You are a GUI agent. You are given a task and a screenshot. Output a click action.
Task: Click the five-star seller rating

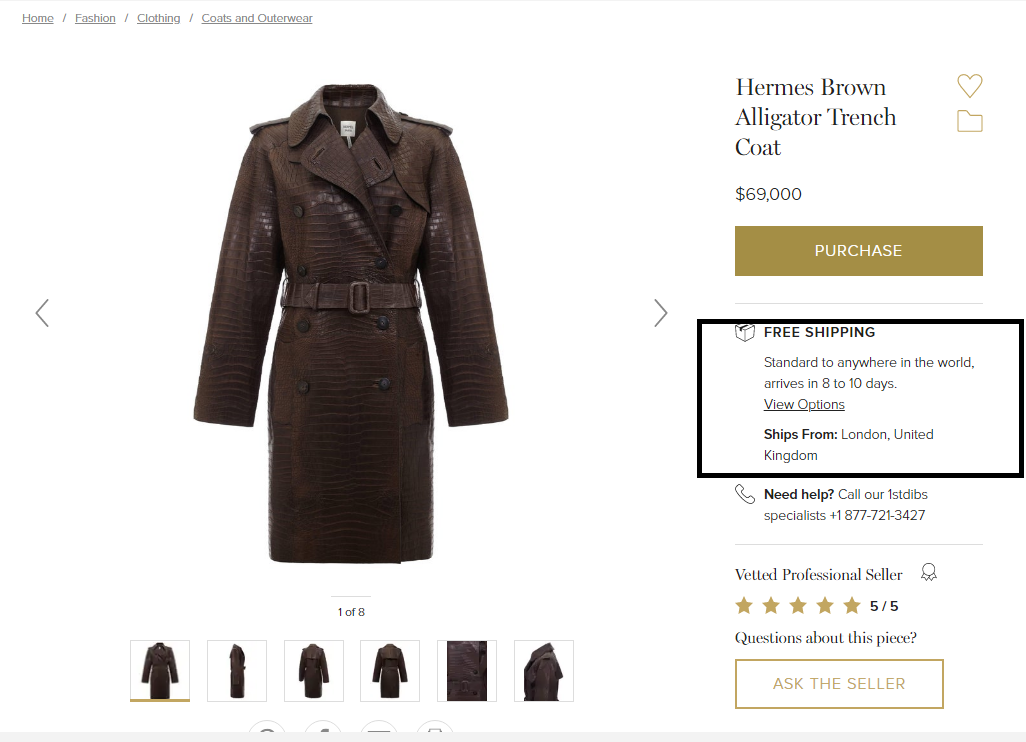pos(817,606)
